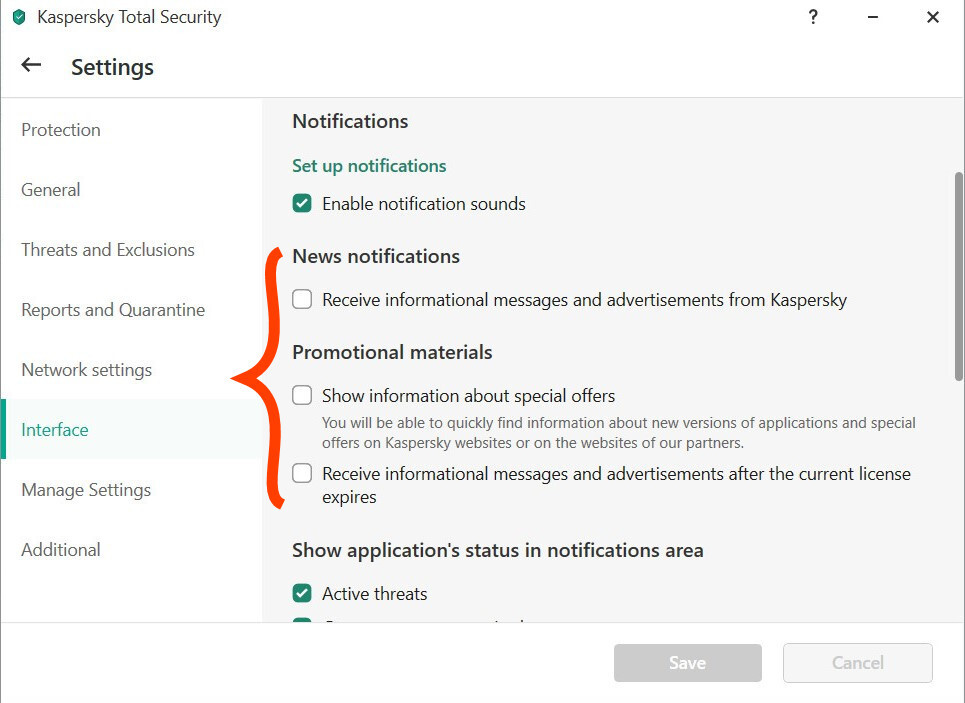The width and height of the screenshot is (965, 703).
Task: Click the Kaspersky shield logo icon
Action: pyautogui.click(x=19, y=17)
